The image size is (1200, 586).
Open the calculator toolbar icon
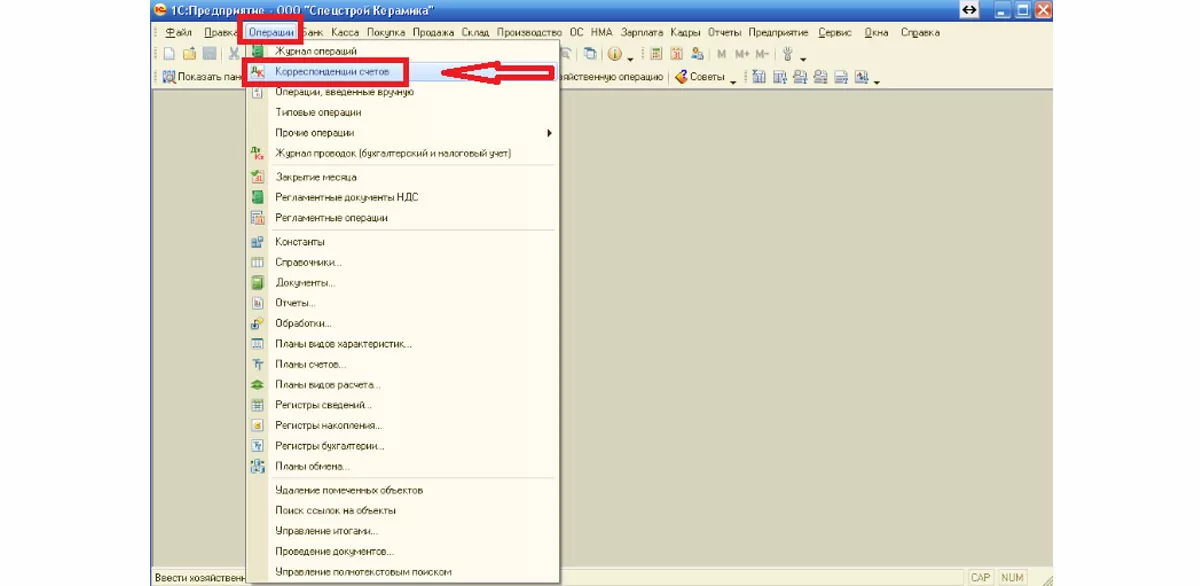coord(657,54)
